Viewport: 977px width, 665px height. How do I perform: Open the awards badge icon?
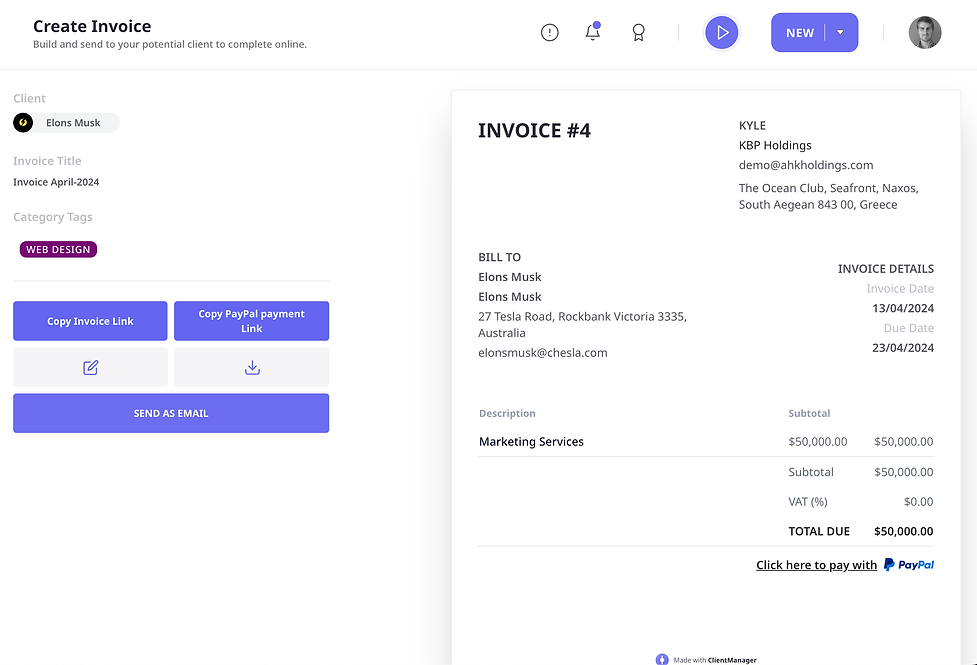point(638,32)
